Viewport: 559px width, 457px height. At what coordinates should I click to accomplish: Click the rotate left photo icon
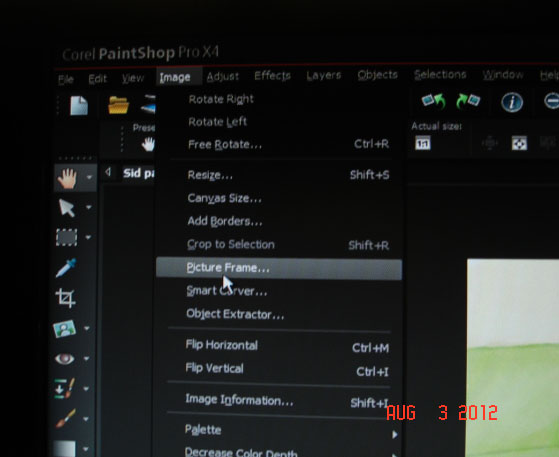click(434, 101)
